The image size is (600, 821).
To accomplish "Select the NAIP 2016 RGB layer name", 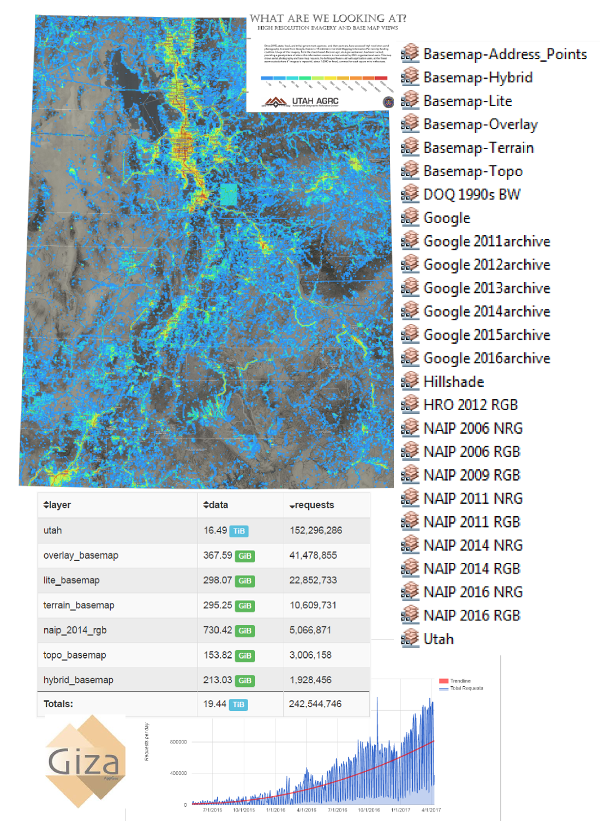I will click(x=472, y=615).
